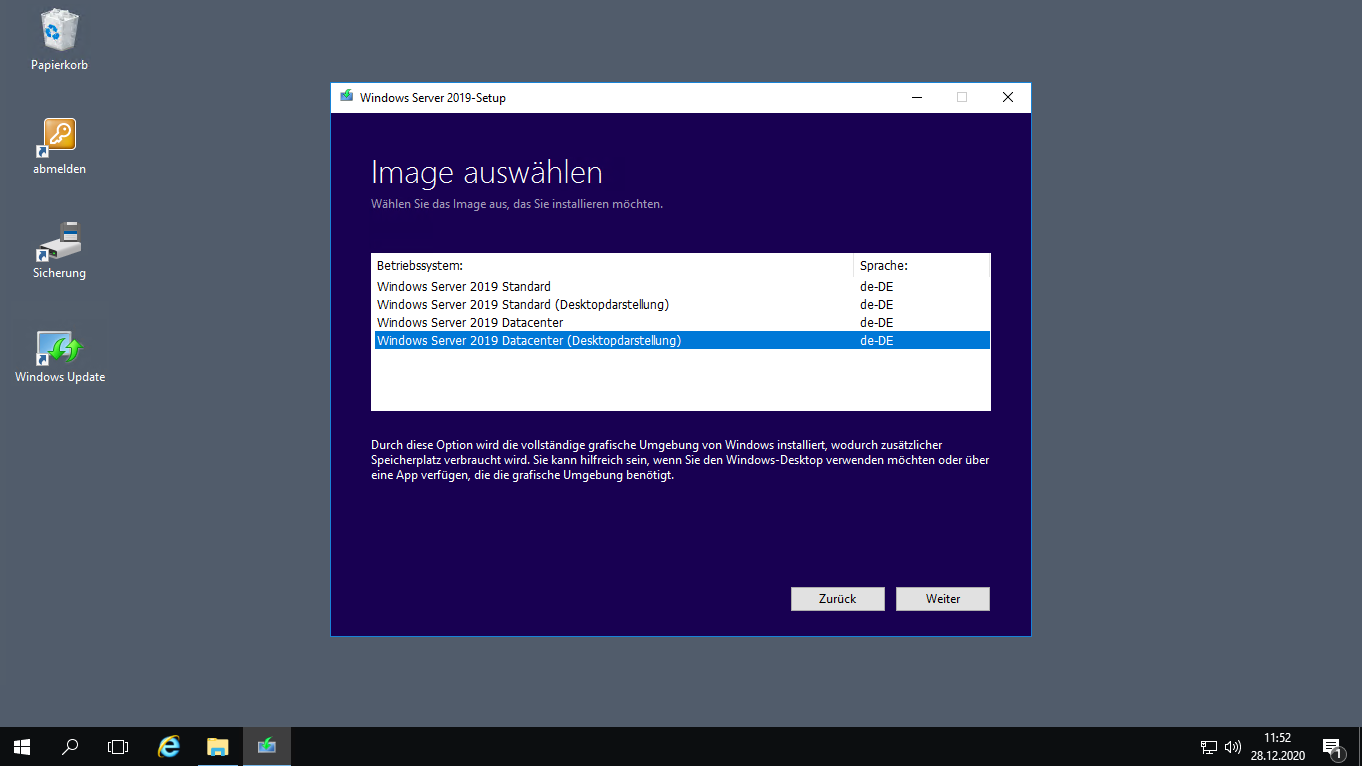
Task: Click the Weiter button
Action: [943, 598]
